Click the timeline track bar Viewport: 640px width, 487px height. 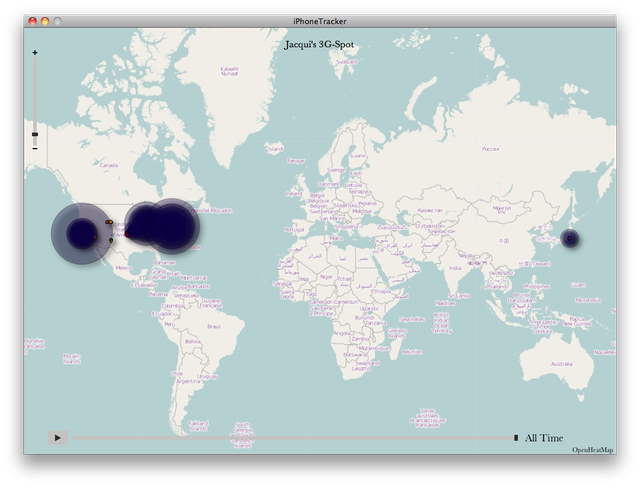point(293,438)
